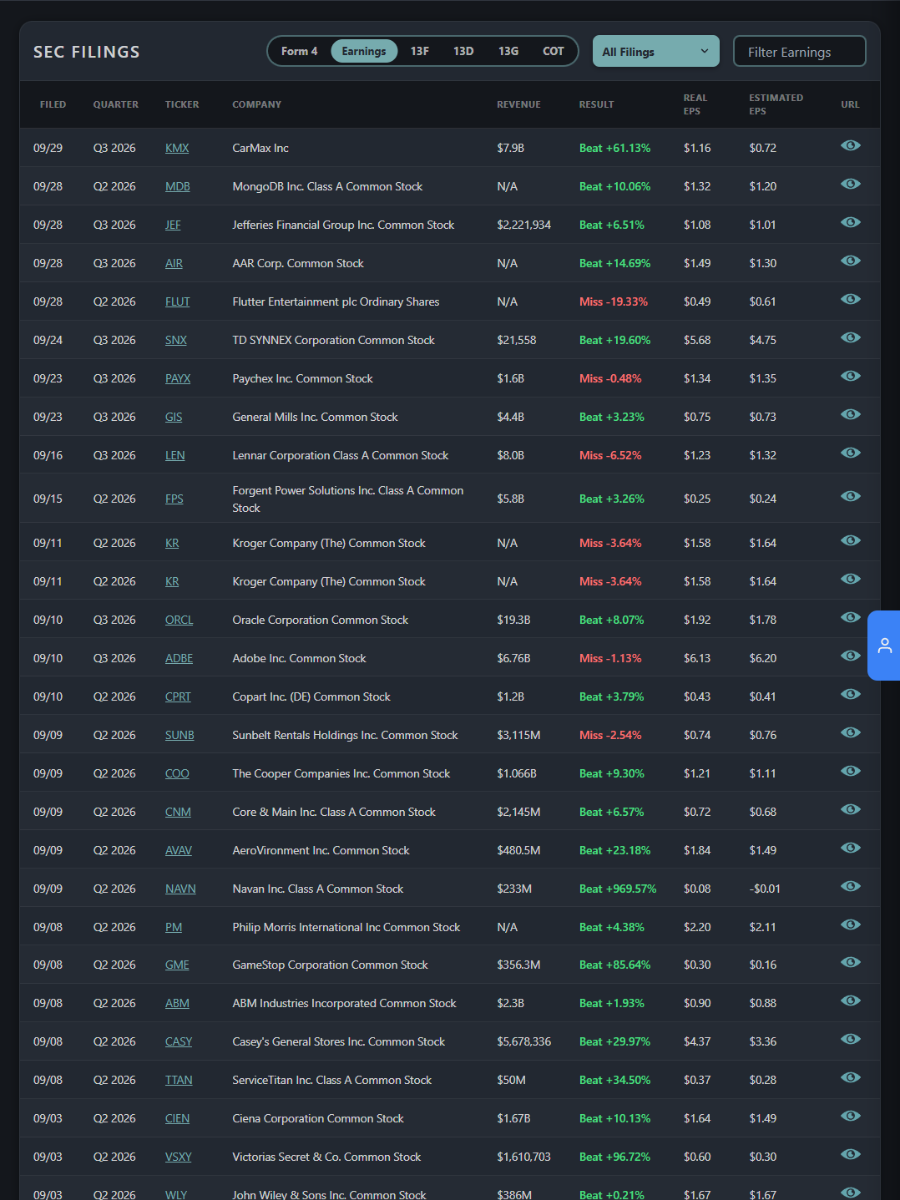
Task: Open the KMX ticker link
Action: tap(177, 148)
